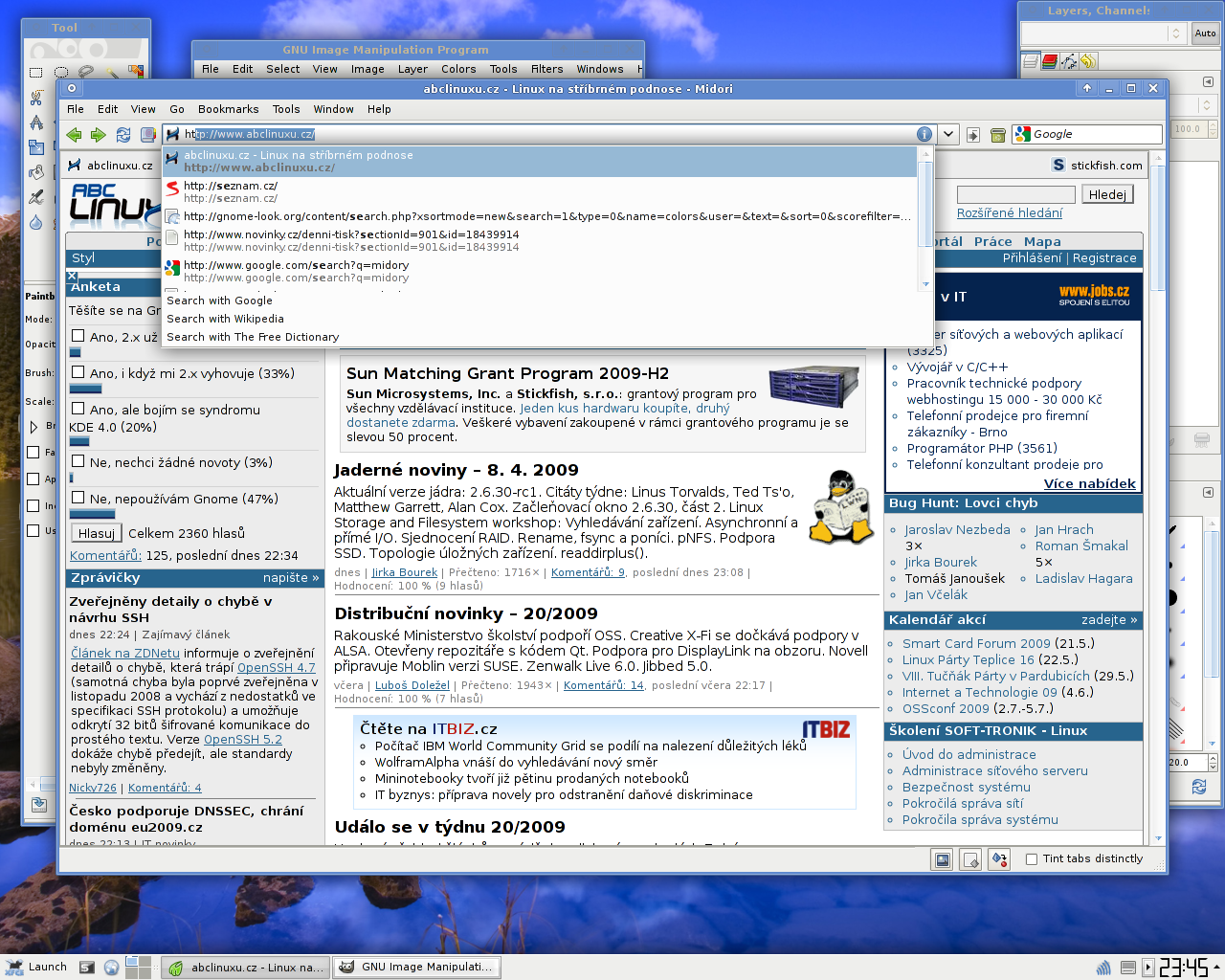Open the Layers tab icon in GIMP dock
The height and width of the screenshot is (980, 1225).
1031,61
